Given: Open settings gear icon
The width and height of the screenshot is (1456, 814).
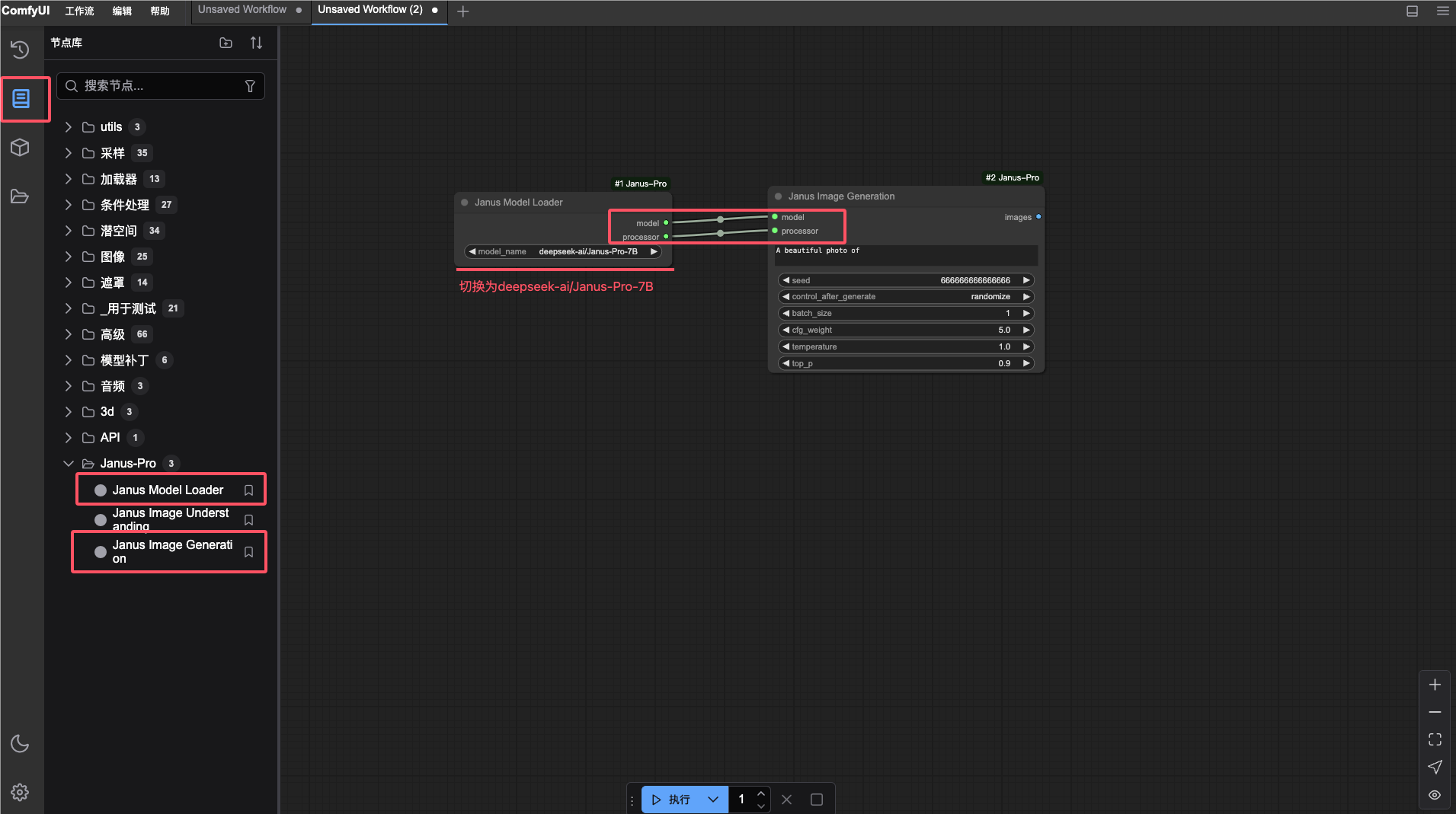Looking at the screenshot, I should 21,792.
